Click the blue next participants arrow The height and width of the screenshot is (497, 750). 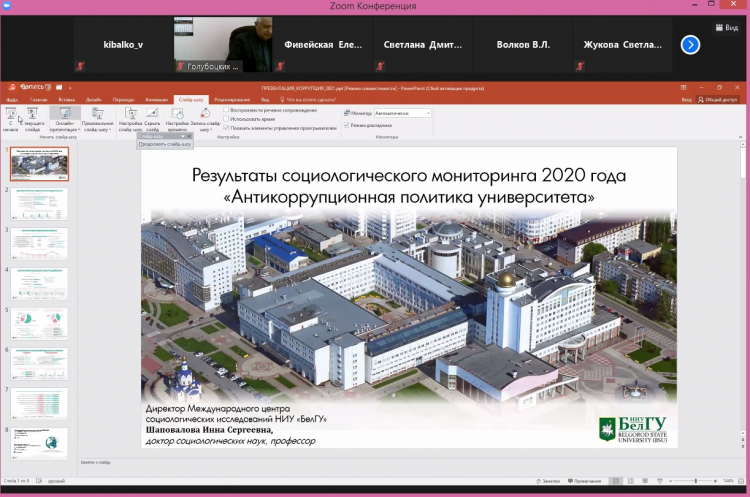pyautogui.click(x=690, y=44)
